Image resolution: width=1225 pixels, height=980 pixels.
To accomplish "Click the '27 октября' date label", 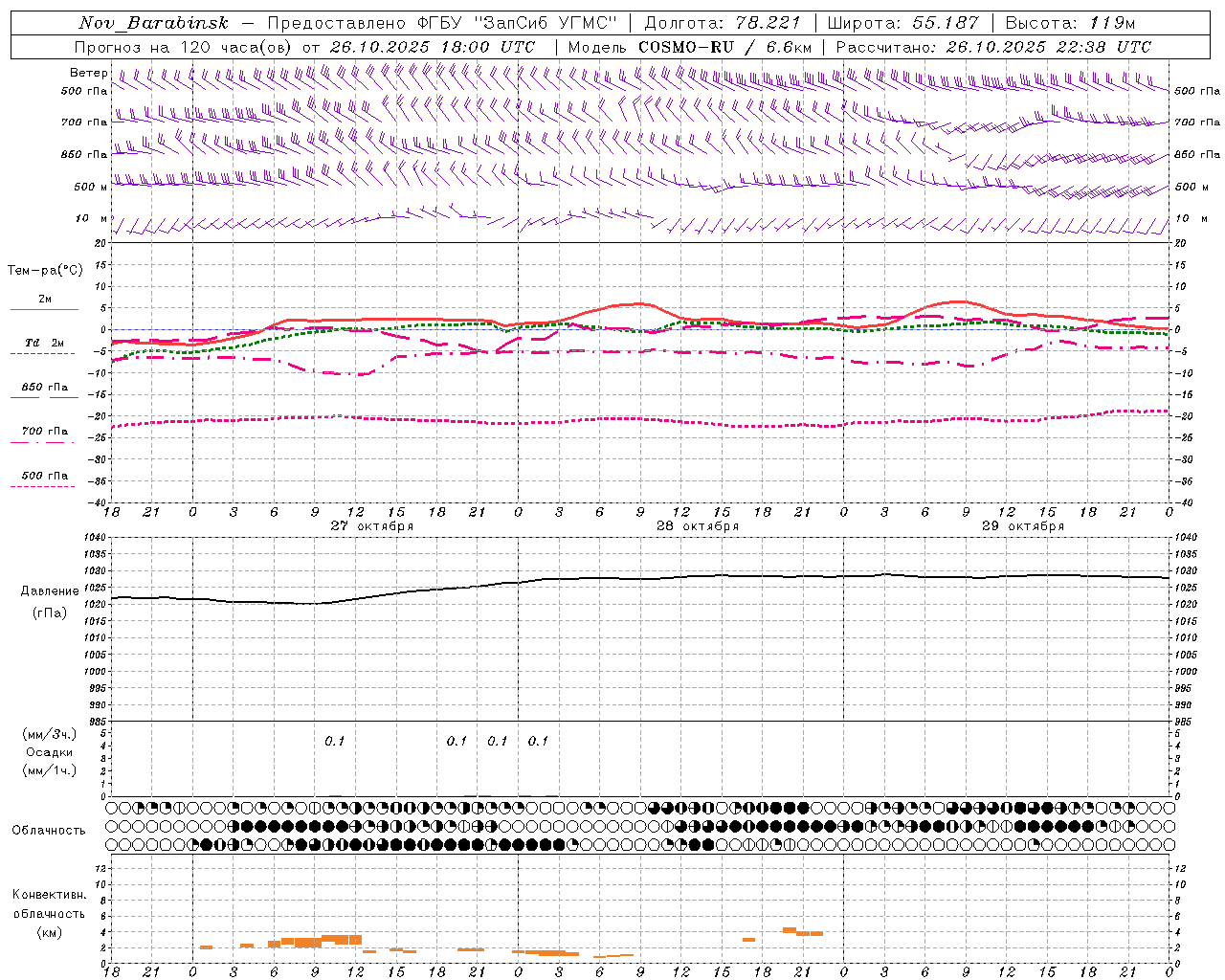I will 371,526.
